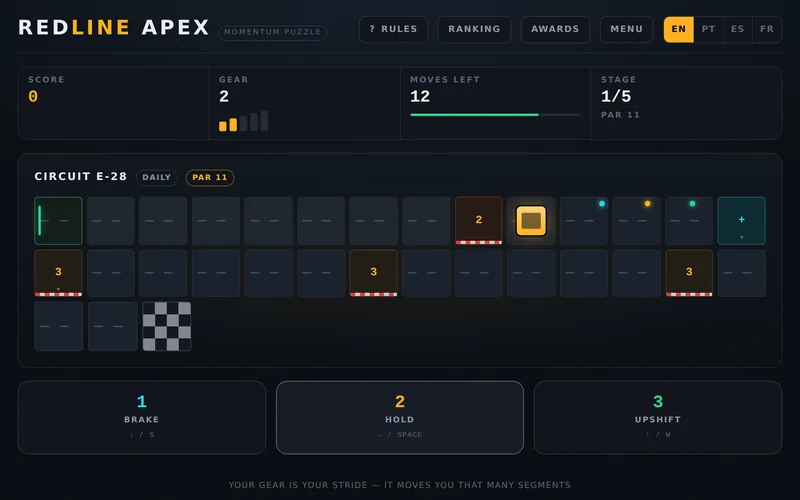The image size is (800, 500).
Task: Click the Momentum Puzzle tag
Action: click(x=272, y=32)
